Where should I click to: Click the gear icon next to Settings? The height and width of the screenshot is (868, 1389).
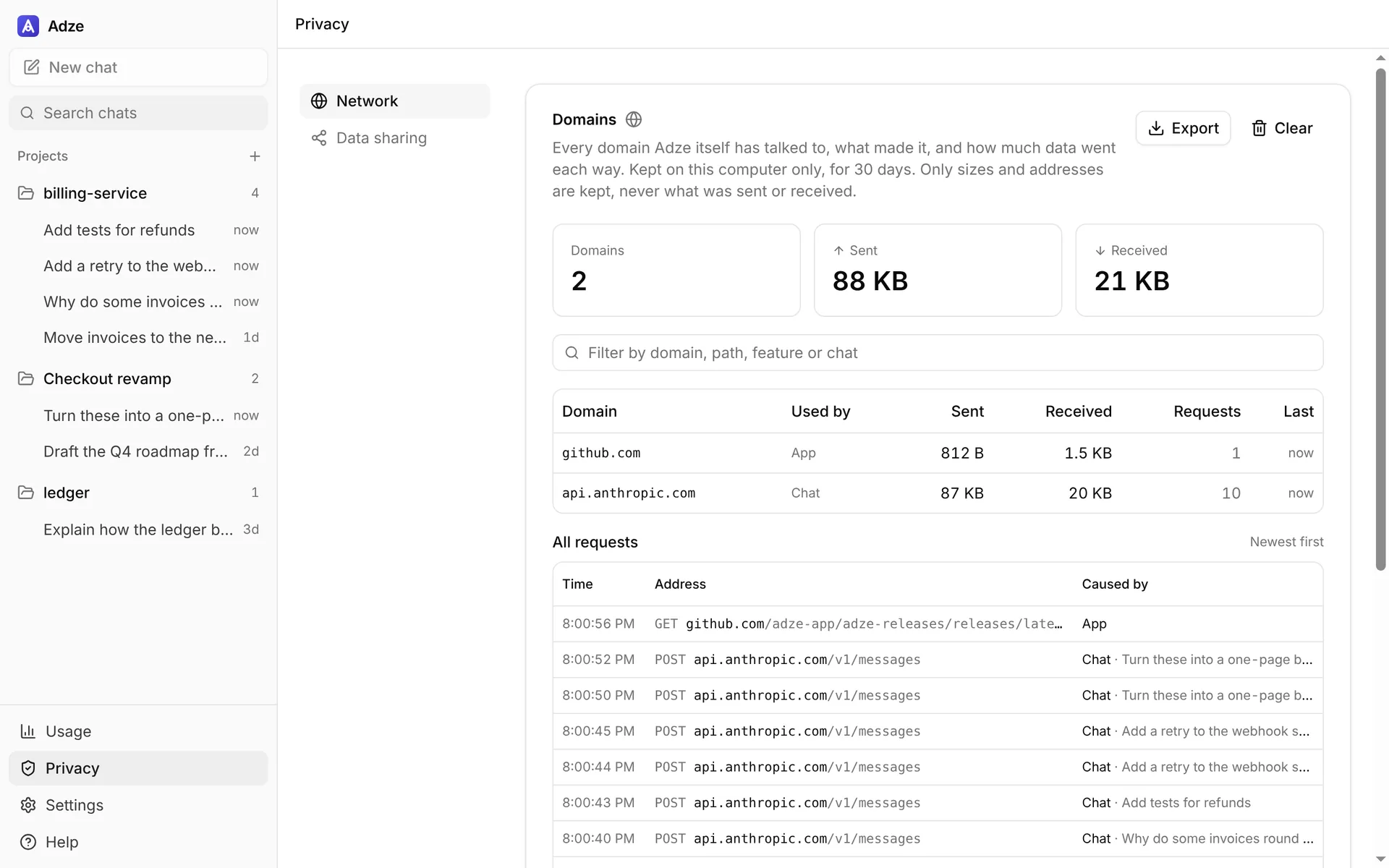click(28, 805)
